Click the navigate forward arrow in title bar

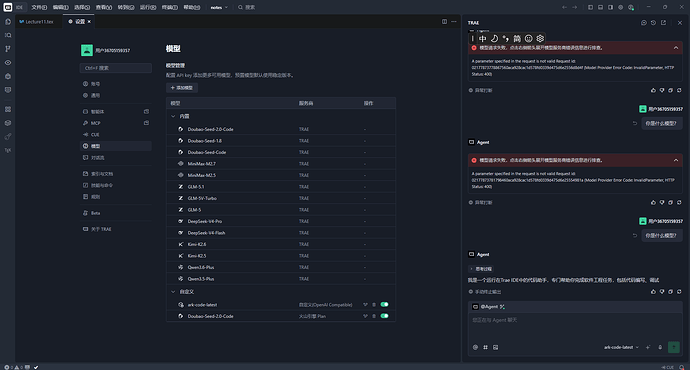[575, 7]
